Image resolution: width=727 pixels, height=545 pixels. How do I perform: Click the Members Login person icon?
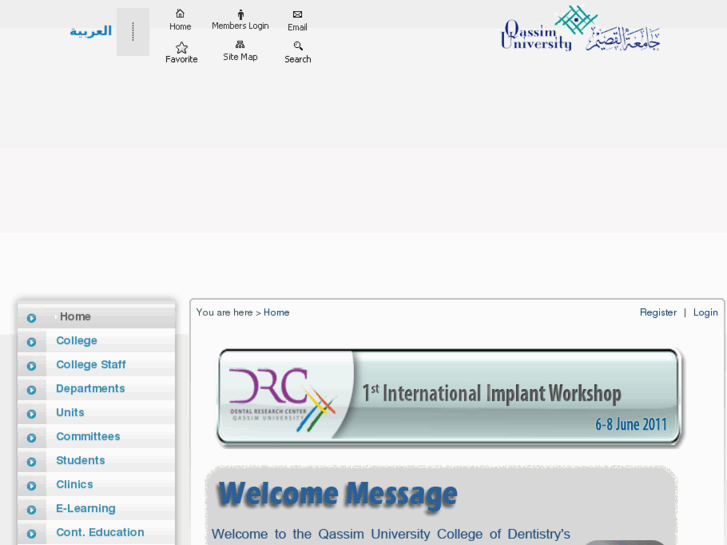240,14
